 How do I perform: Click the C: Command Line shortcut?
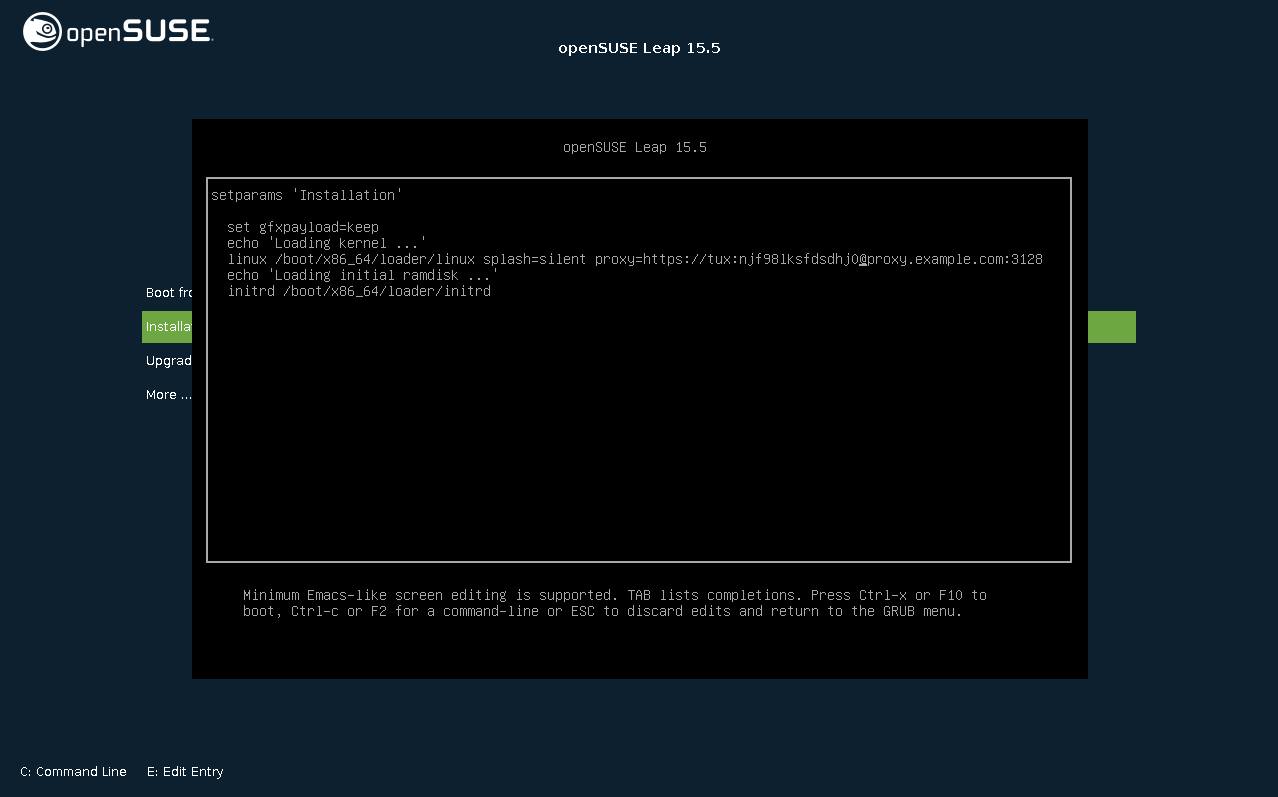coord(73,772)
